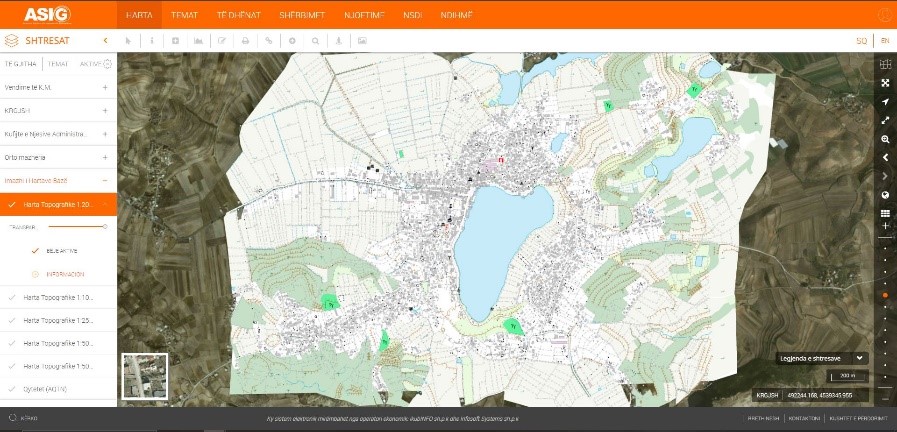The width and height of the screenshot is (897, 432).
Task: Click the full extent arrows icon
Action: click(x=885, y=83)
